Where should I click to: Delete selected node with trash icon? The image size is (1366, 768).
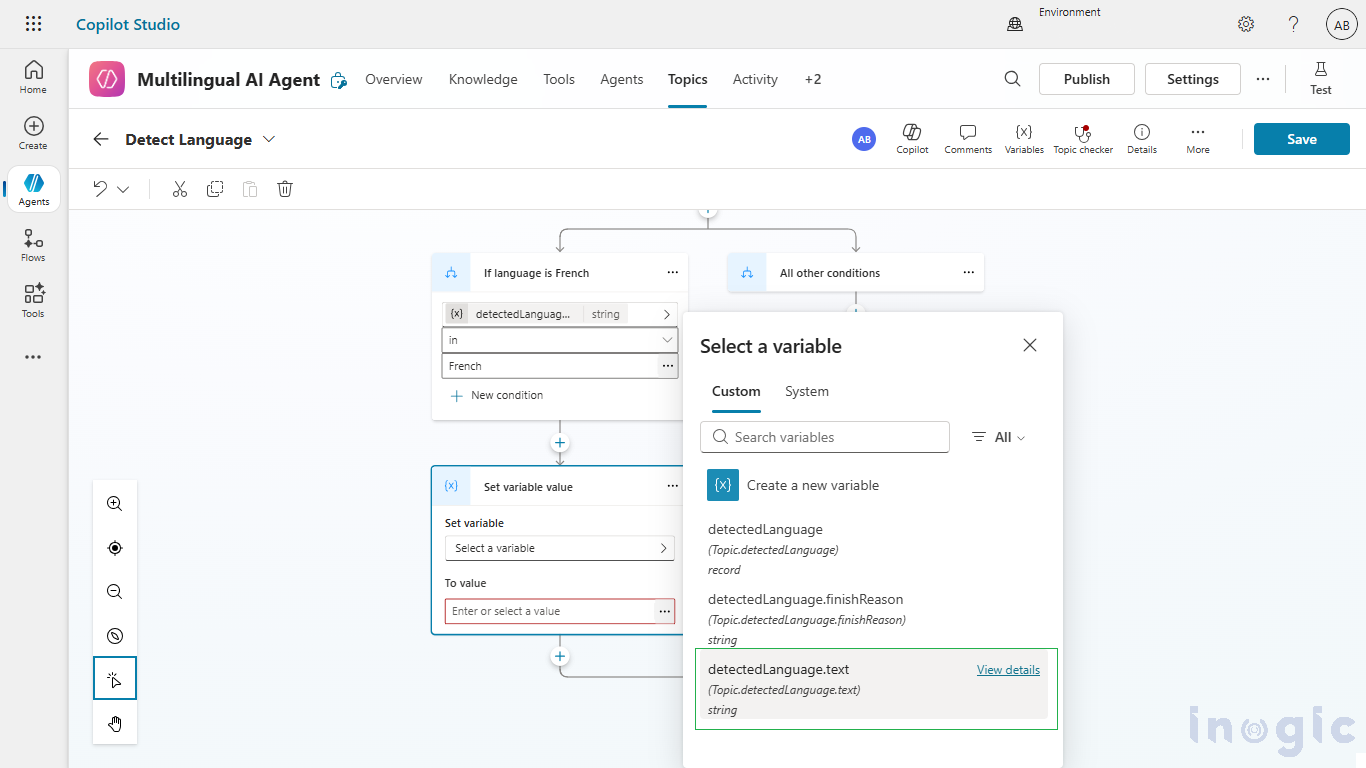coord(285,189)
